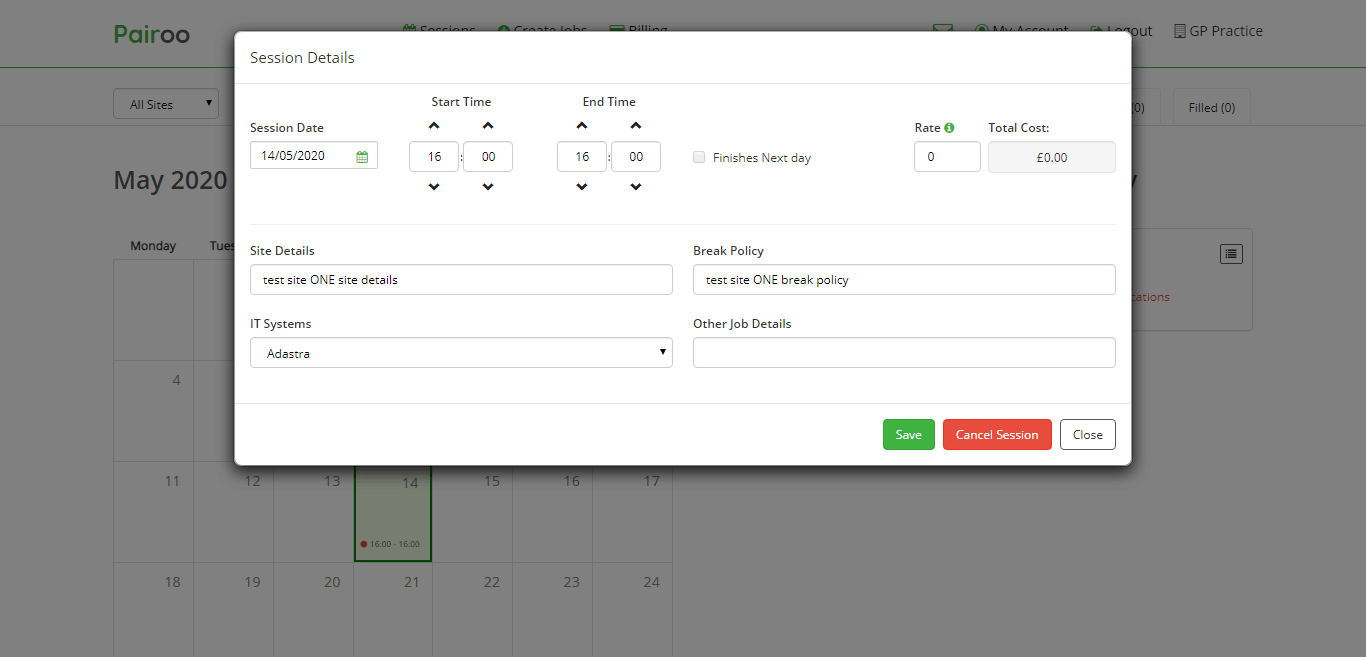1366x657 pixels.
Task: Increase End Time hour with up arrow
Action: tap(582, 126)
